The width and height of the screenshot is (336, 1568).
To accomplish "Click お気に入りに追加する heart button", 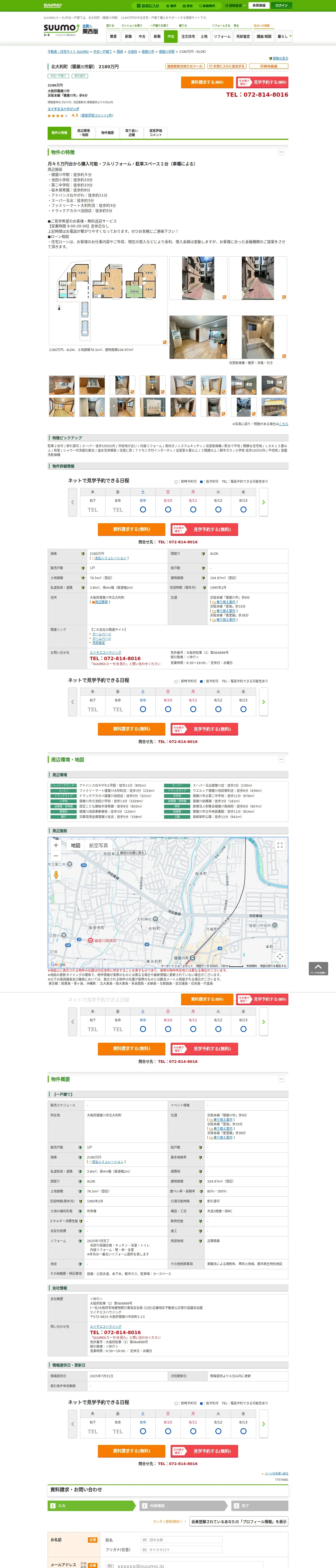I will [226, 66].
